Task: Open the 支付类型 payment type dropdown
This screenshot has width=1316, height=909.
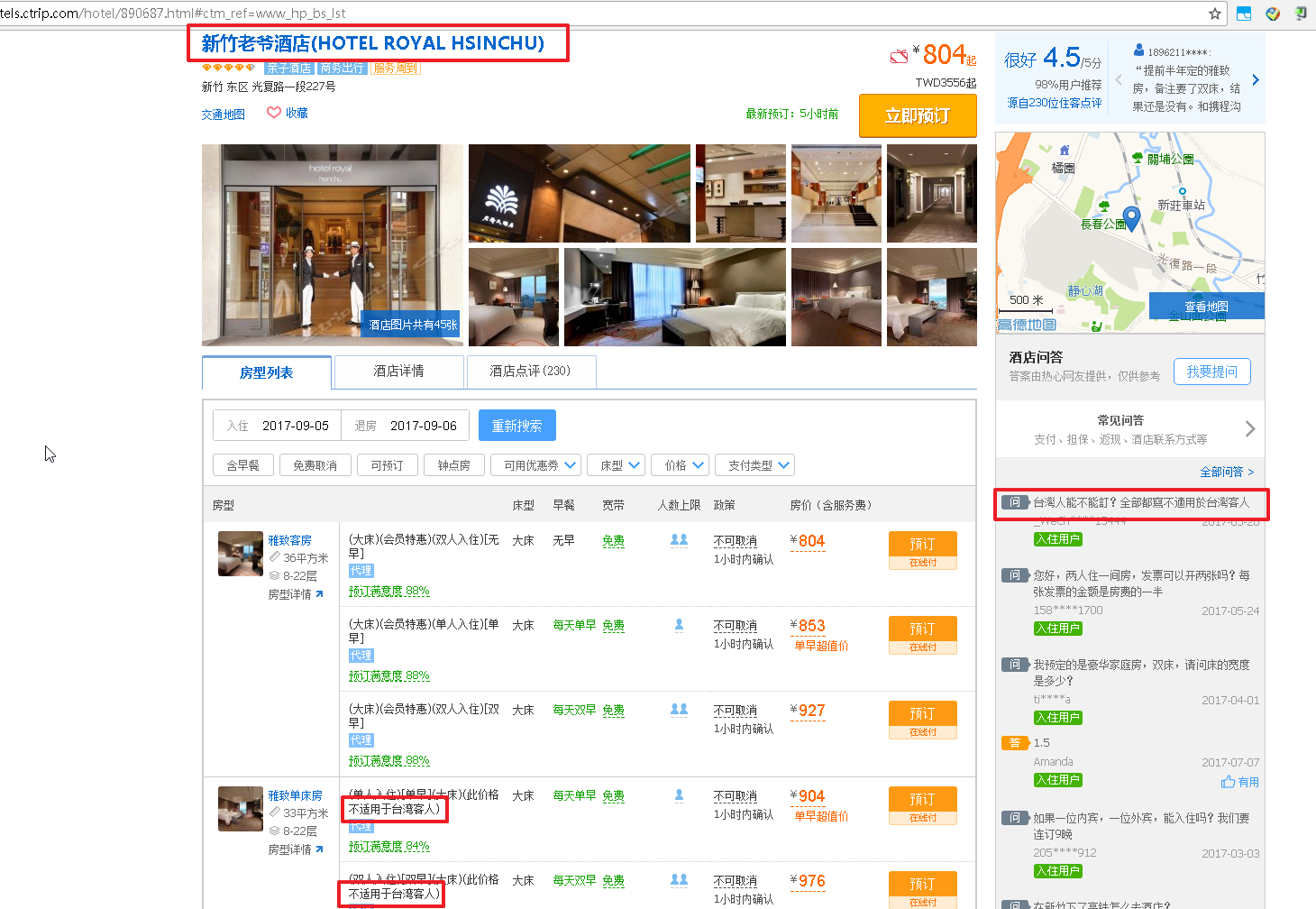Action: click(x=754, y=465)
